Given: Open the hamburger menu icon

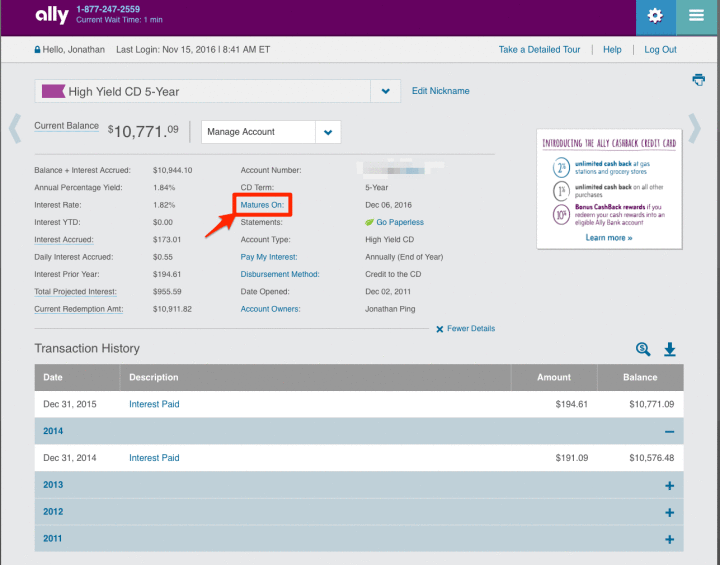Looking at the screenshot, I should tap(697, 17).
